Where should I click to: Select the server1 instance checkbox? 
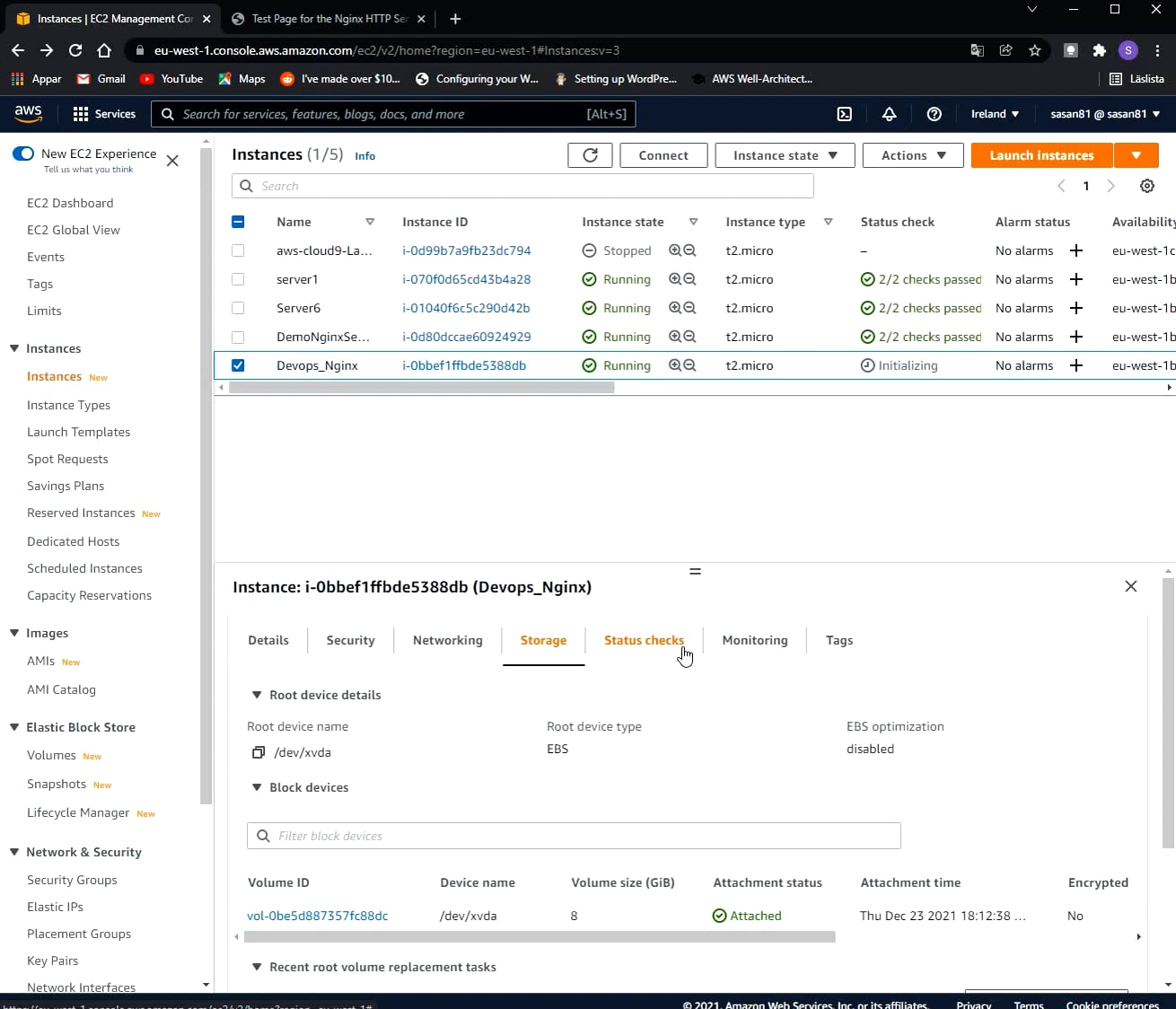[x=238, y=279]
